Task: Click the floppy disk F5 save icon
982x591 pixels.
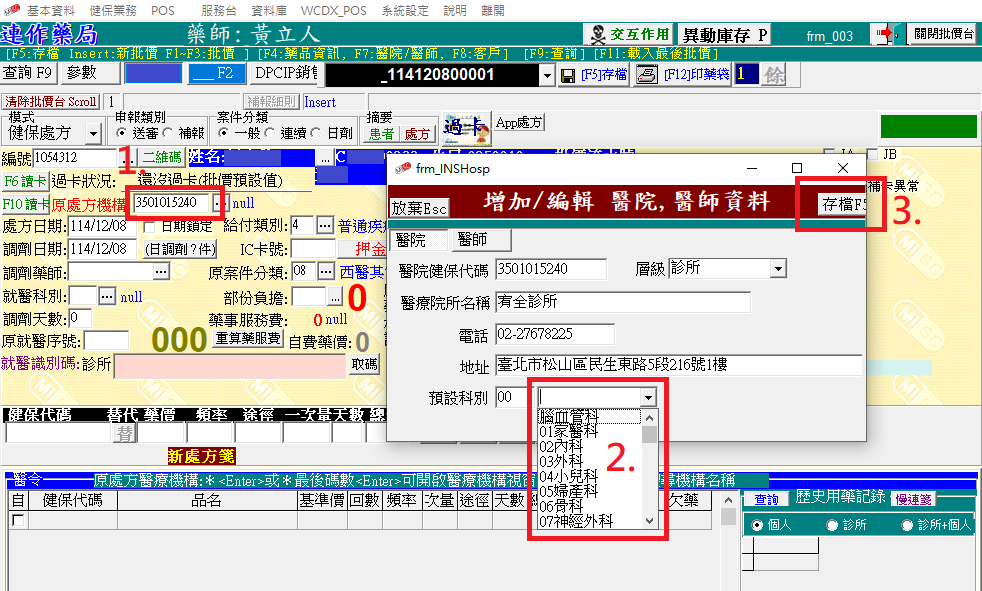Action: tap(567, 75)
